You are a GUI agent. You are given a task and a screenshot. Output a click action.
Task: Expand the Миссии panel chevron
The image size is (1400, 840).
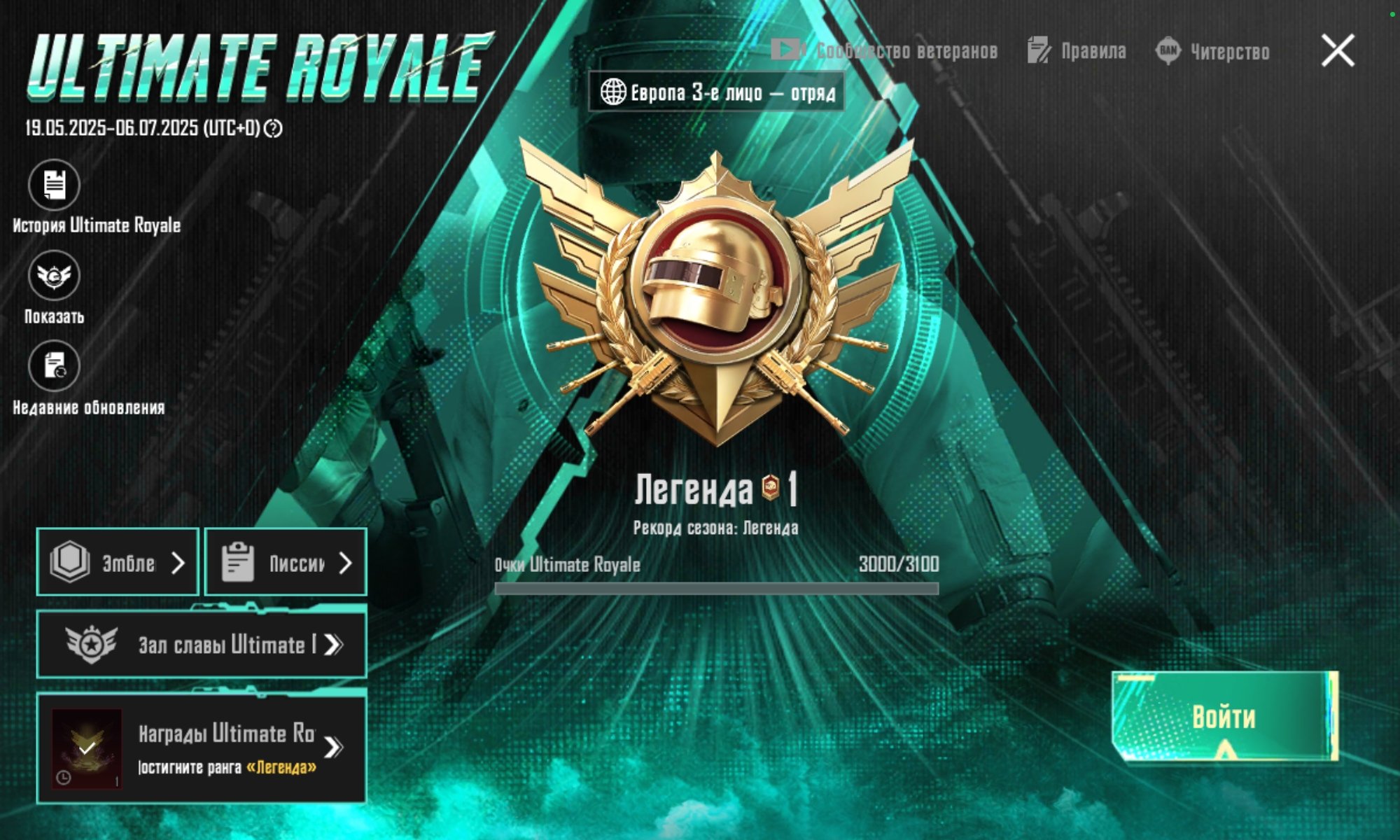pyautogui.click(x=345, y=563)
